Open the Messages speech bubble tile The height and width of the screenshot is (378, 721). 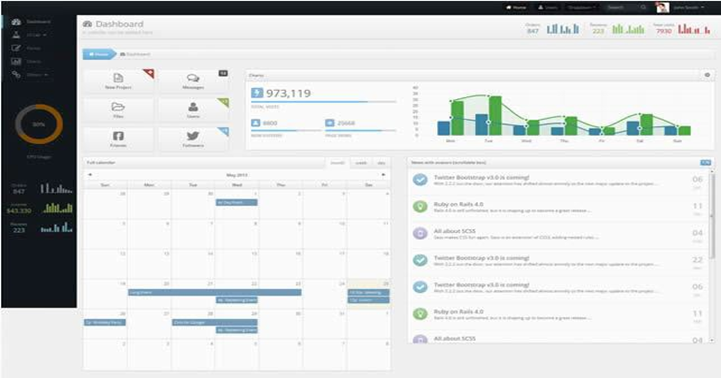coord(193,81)
